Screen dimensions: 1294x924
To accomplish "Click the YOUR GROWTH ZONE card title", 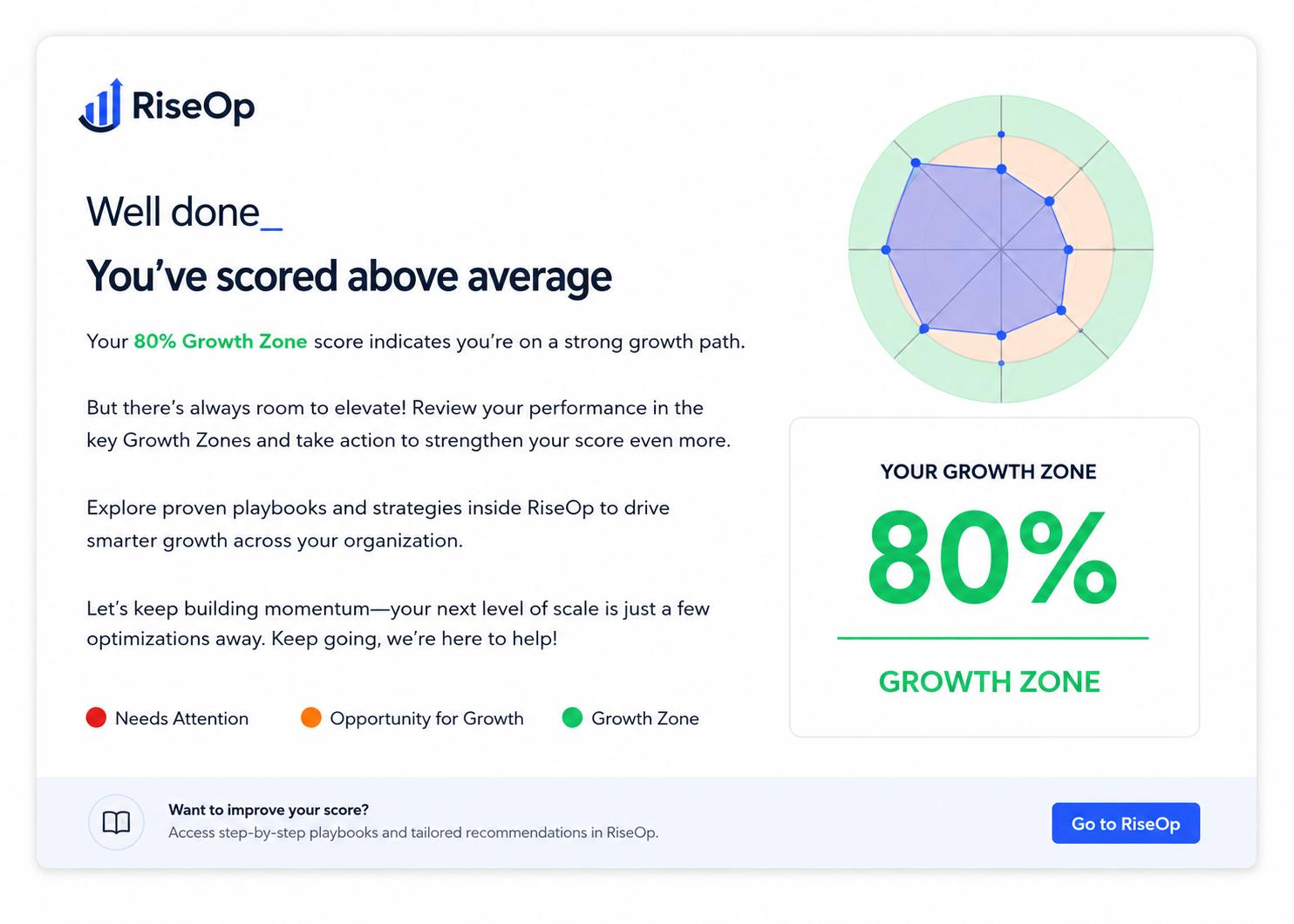I will [x=989, y=472].
